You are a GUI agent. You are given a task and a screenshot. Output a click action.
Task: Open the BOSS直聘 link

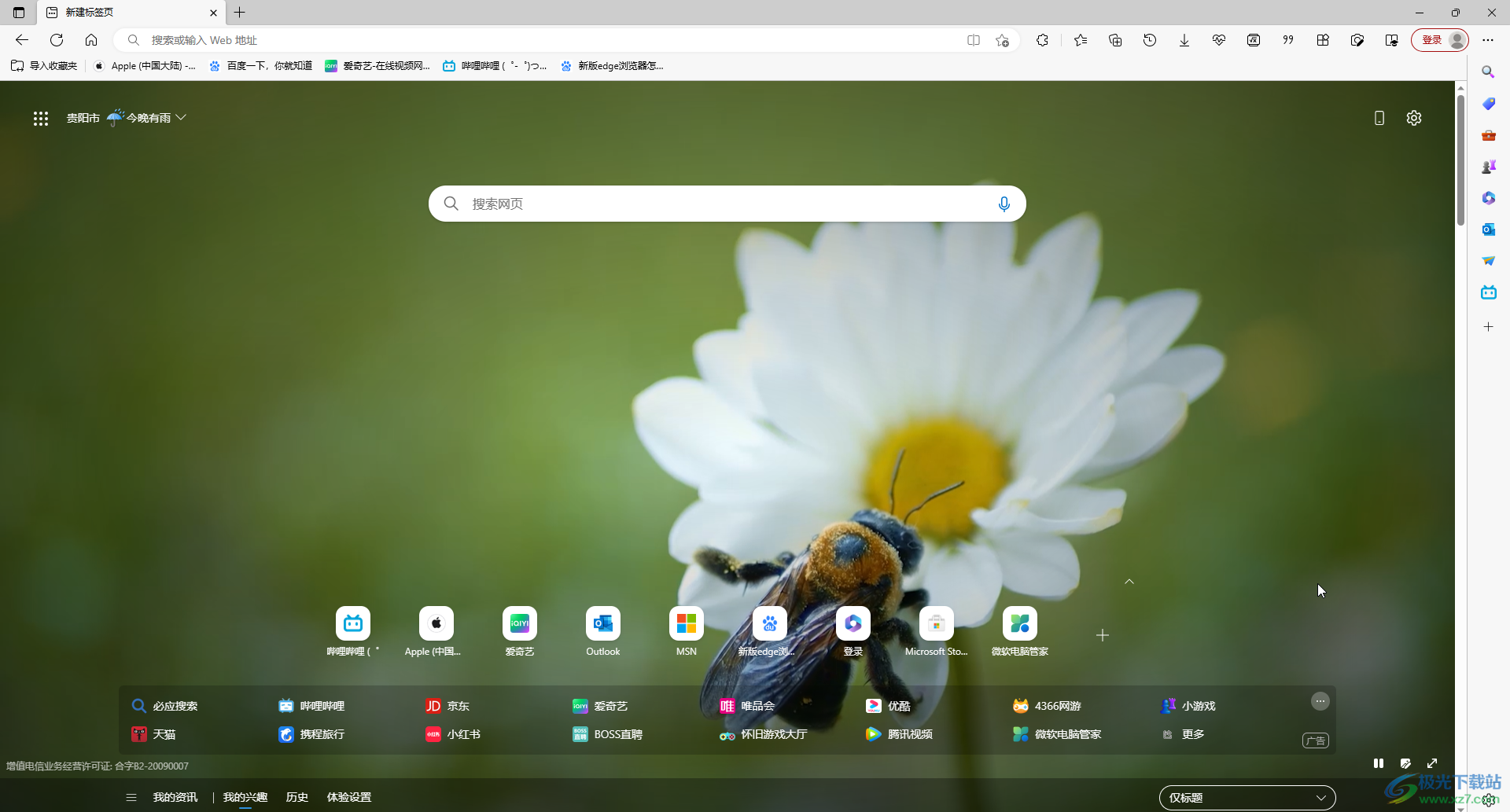pyautogui.click(x=608, y=734)
